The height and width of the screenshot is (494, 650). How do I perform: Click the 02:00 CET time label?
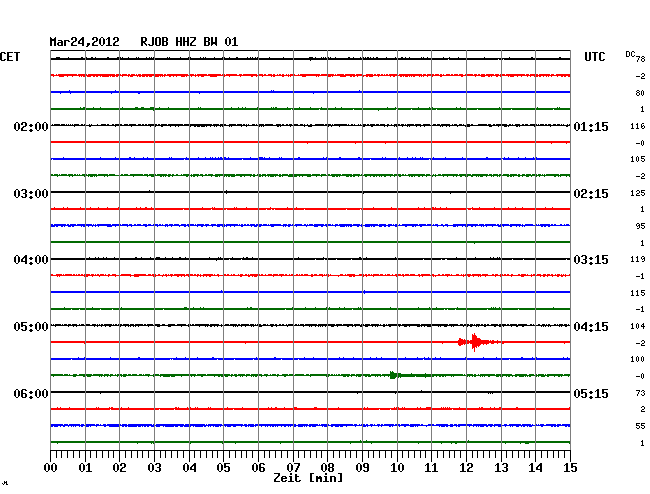[31, 126]
